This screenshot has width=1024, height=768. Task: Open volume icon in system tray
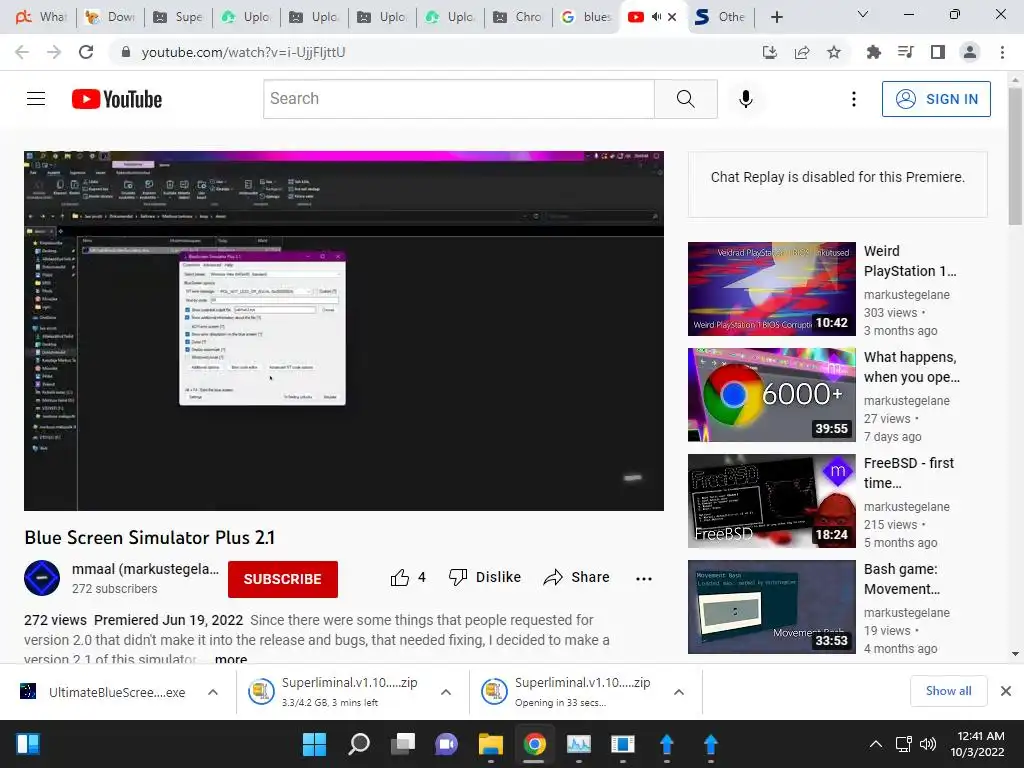(x=927, y=744)
